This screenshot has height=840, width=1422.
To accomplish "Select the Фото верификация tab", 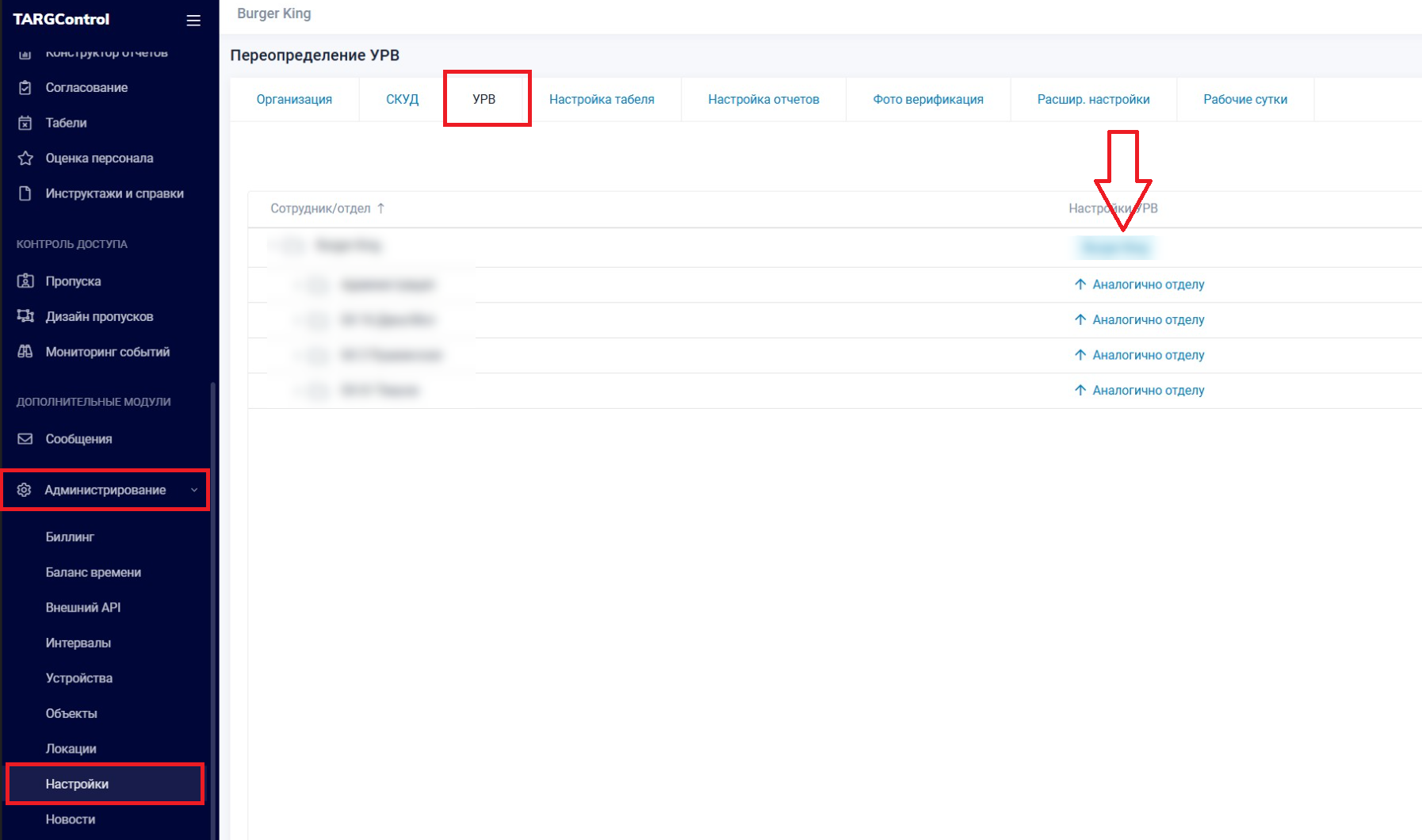I will (927, 100).
